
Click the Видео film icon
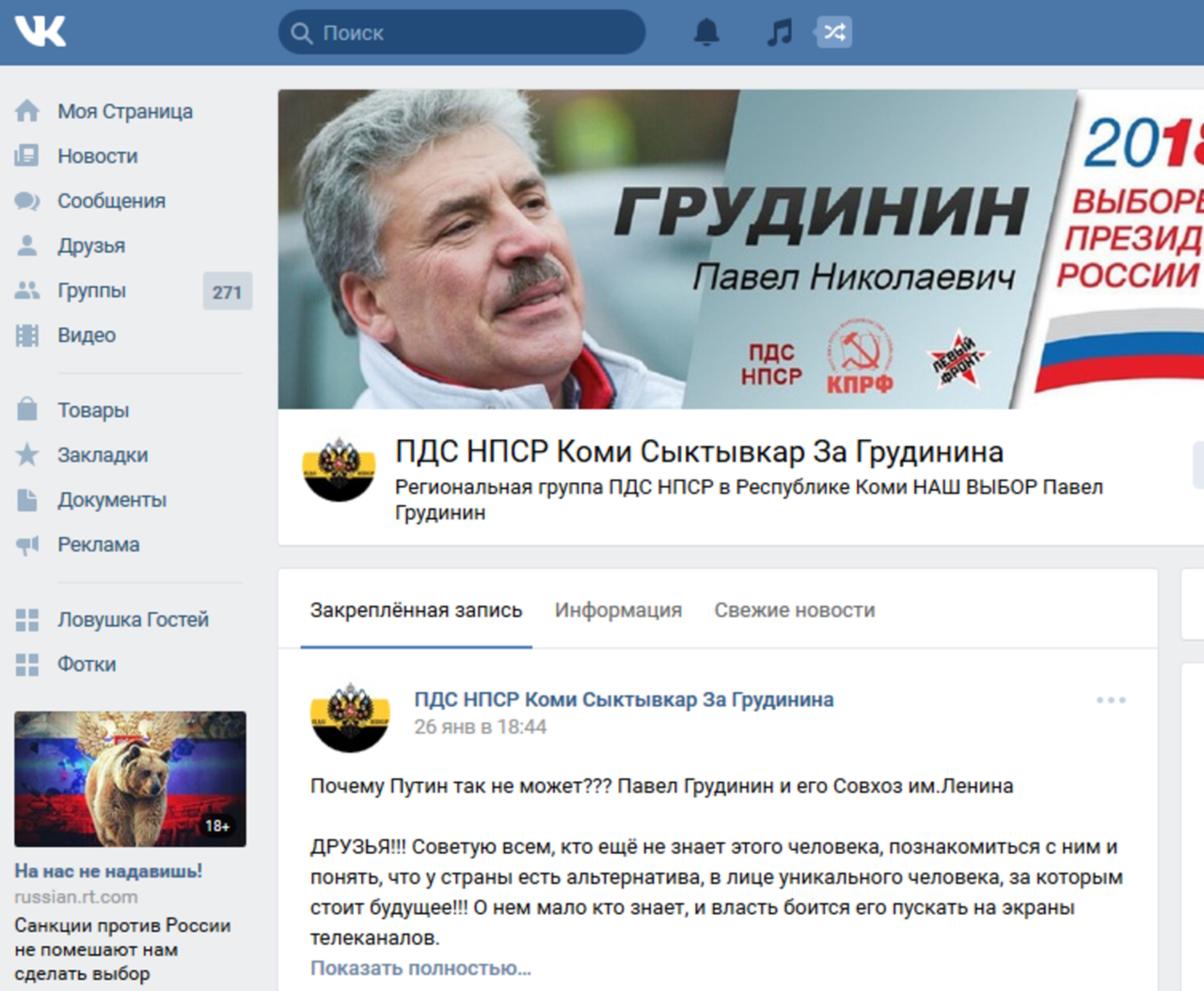27,335
